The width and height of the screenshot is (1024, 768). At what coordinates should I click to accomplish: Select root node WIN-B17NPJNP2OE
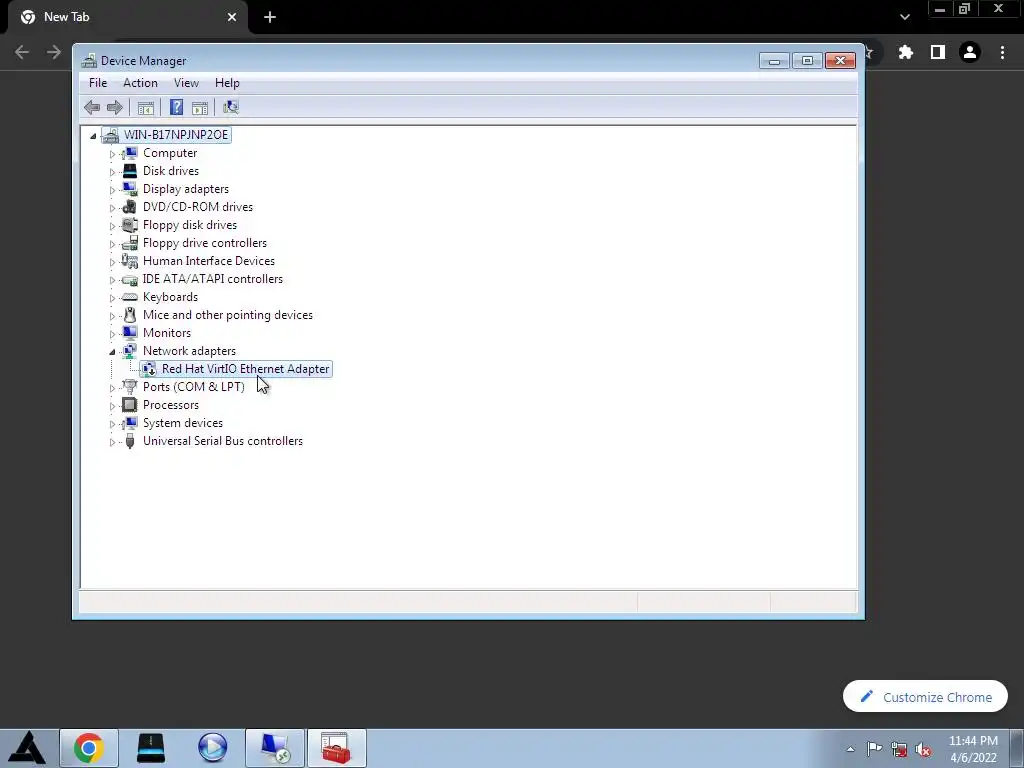176,135
